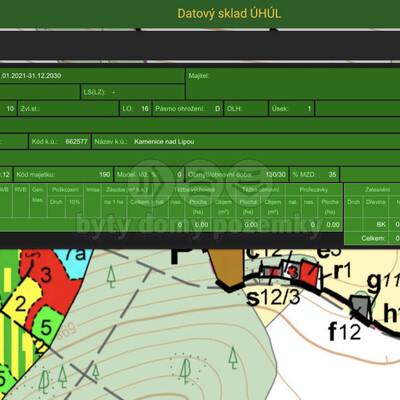Click the RVB column header
This screenshot has height=400, width=400.
click(x=21, y=189)
